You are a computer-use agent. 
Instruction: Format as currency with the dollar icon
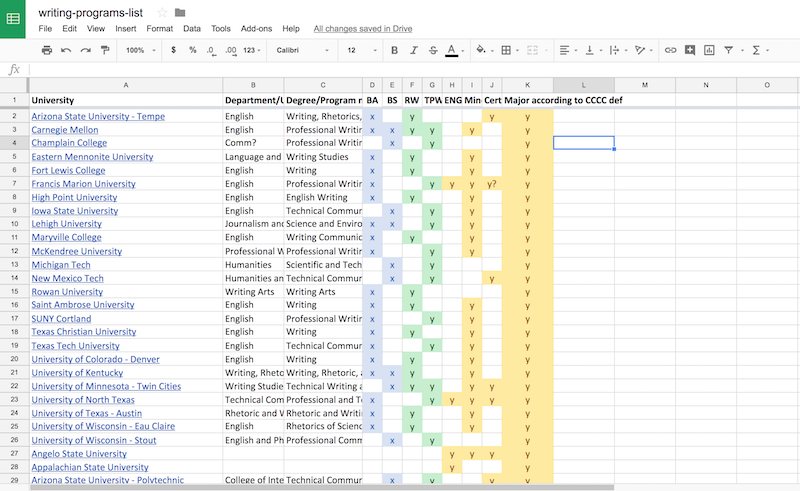coord(173,50)
